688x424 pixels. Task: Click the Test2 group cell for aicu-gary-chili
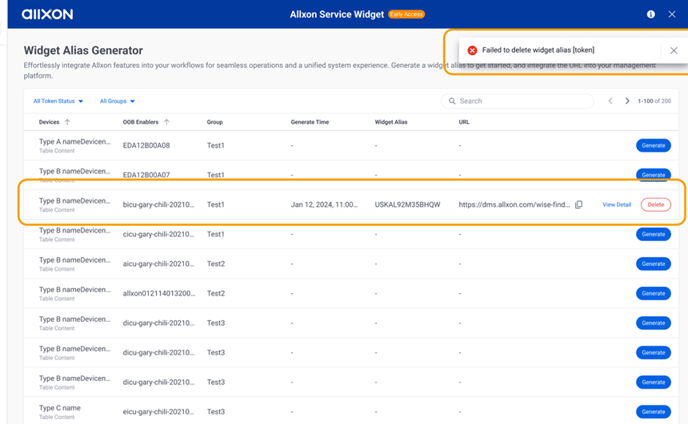pos(216,264)
